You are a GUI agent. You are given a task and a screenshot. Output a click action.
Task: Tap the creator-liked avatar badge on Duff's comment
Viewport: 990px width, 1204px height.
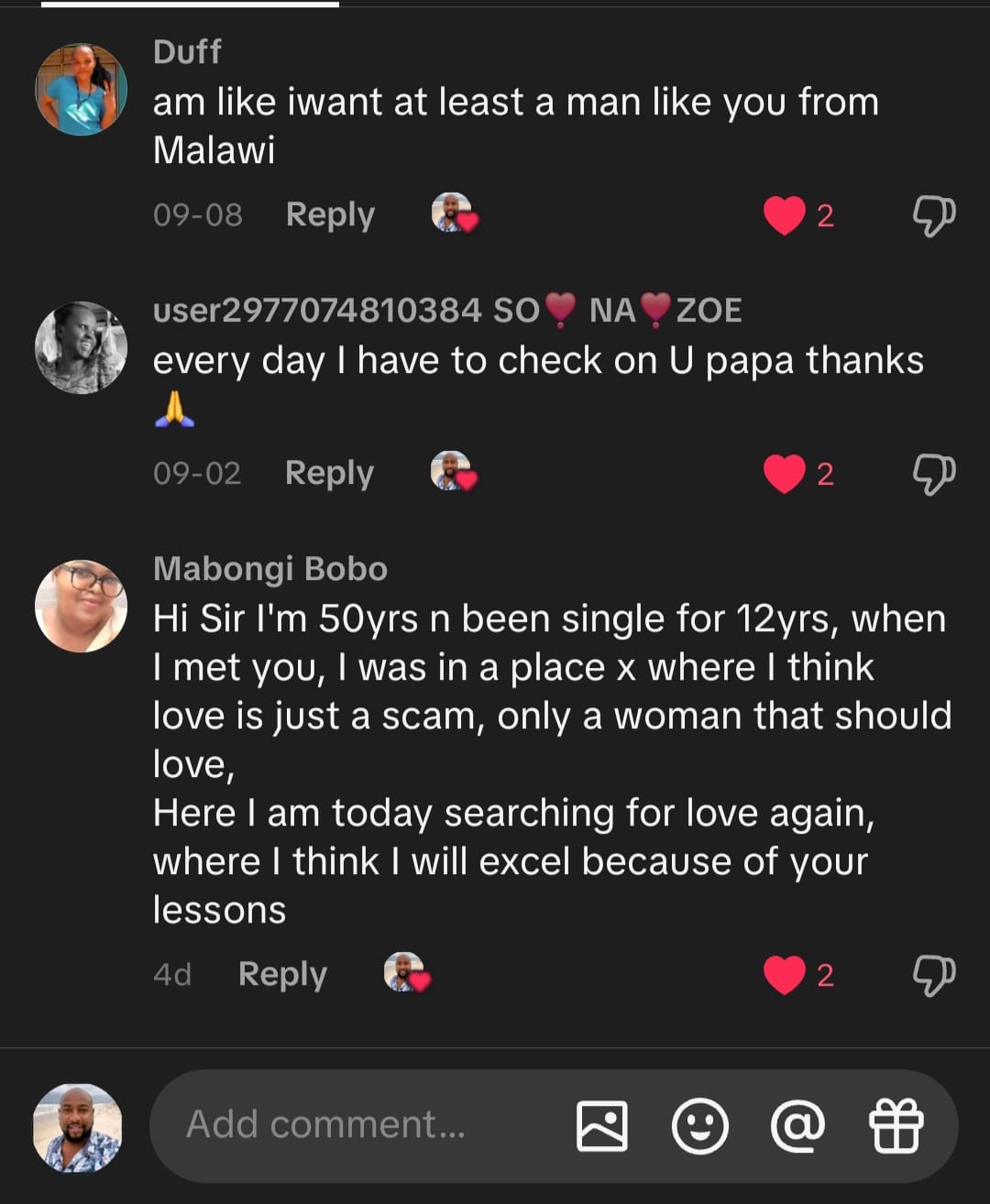tap(454, 213)
